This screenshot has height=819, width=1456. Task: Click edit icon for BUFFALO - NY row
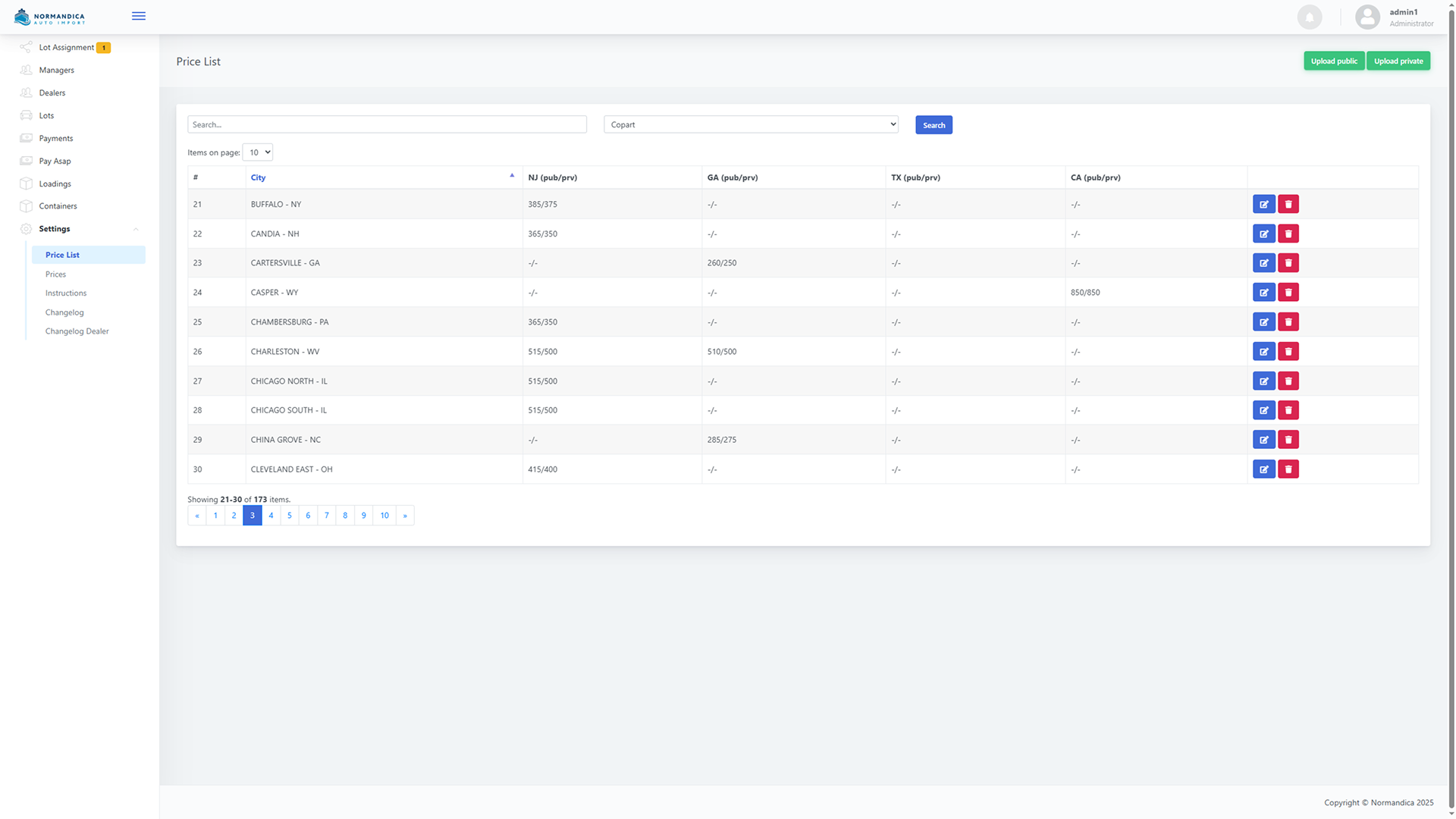(x=1263, y=204)
